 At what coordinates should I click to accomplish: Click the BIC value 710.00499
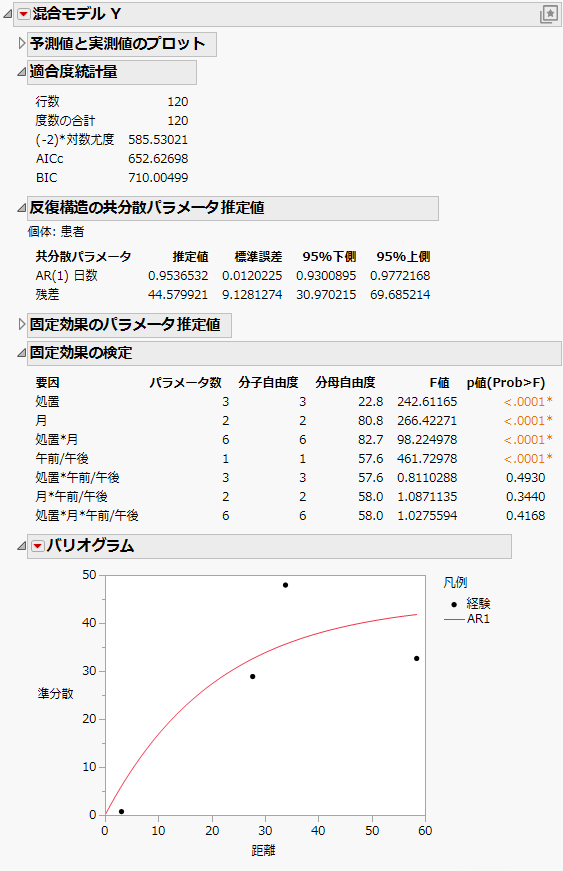(x=158, y=178)
